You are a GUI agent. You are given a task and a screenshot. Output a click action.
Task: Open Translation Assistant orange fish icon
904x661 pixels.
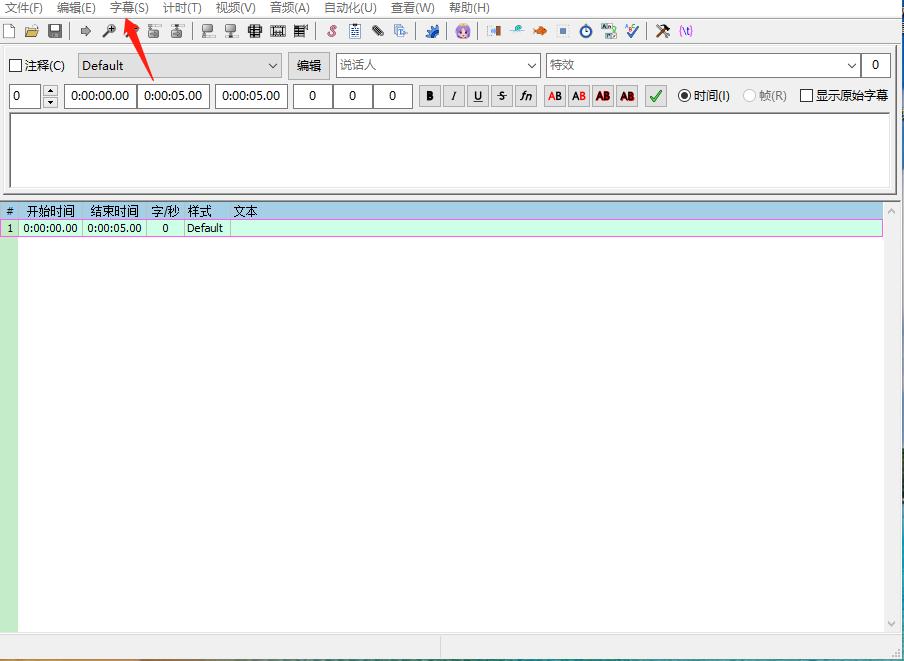[x=540, y=31]
